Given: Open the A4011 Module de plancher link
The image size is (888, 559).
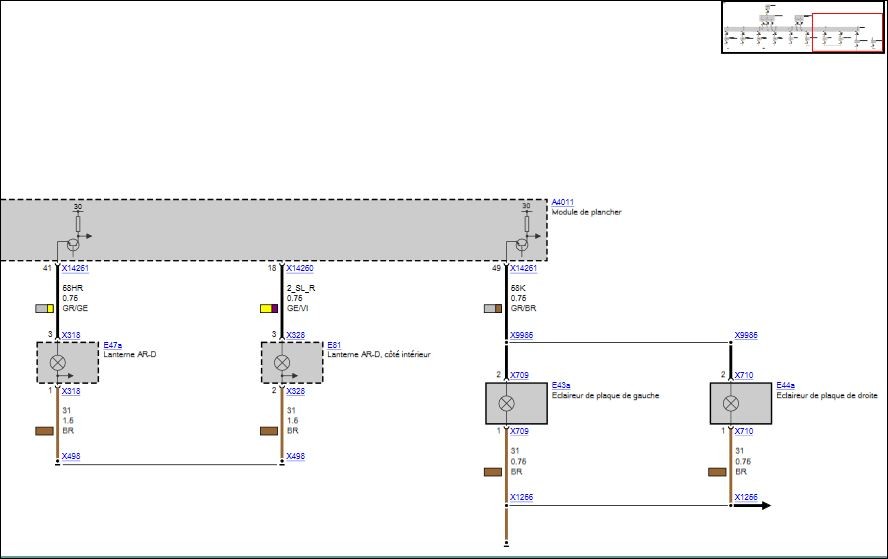Looking at the screenshot, I should [x=562, y=202].
